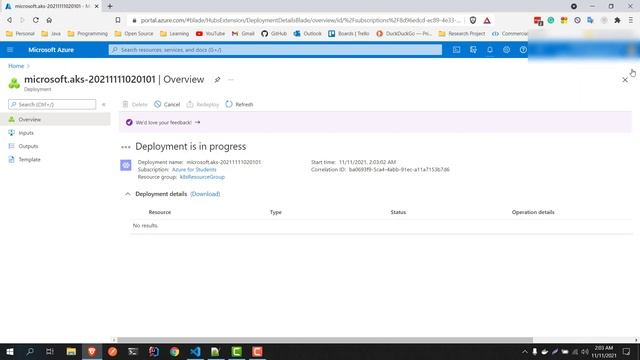Click the Redeploy toolbar button
640x360 pixels.
[202, 104]
